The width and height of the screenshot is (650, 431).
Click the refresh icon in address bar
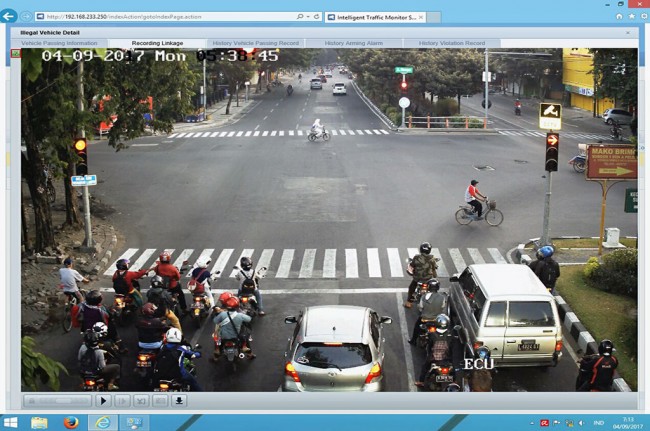click(x=315, y=17)
